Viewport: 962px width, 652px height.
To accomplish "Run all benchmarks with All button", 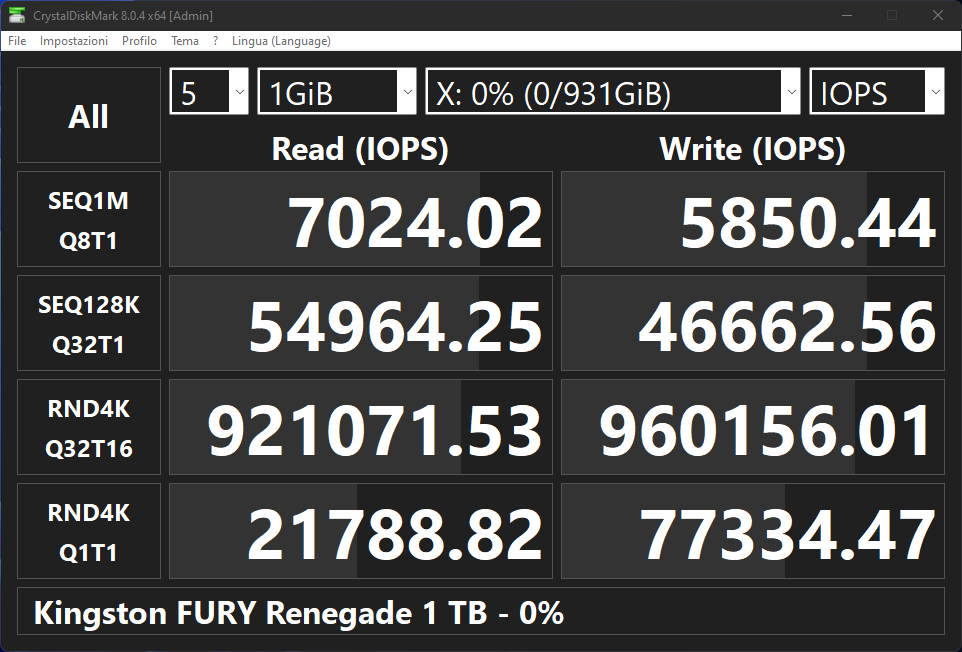I will click(89, 115).
